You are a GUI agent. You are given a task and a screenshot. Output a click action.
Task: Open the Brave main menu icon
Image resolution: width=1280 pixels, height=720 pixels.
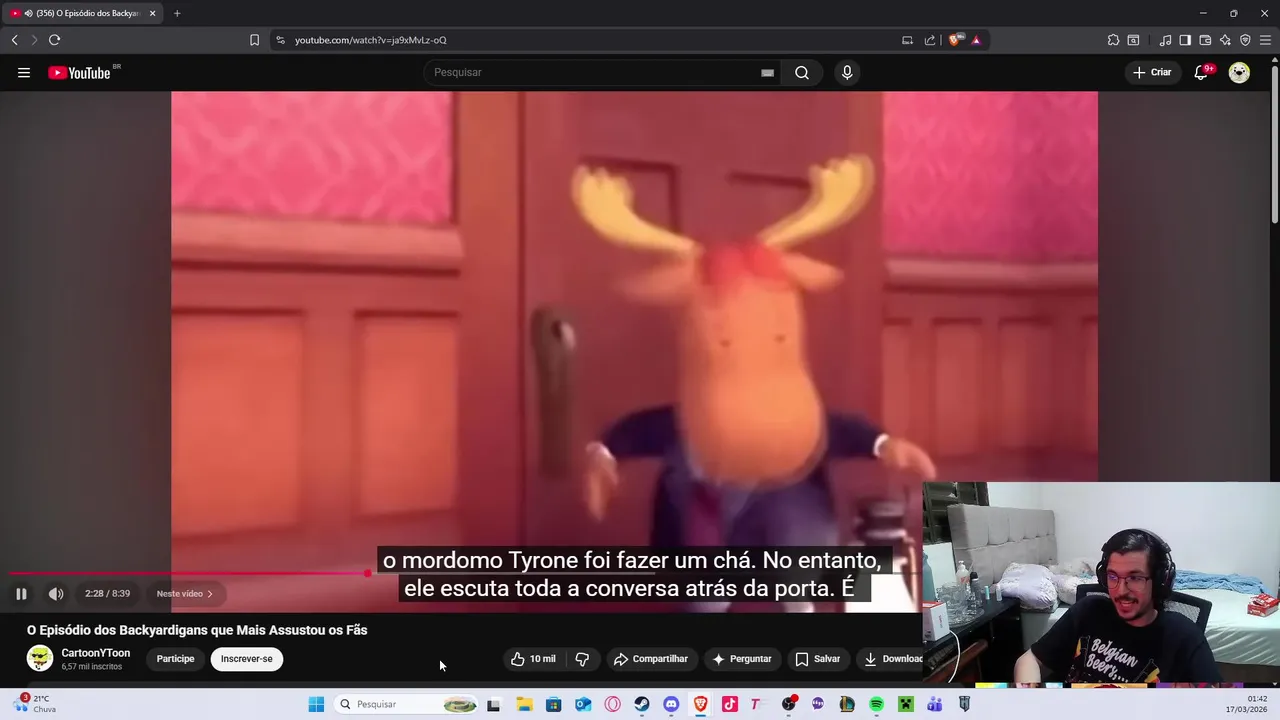1265,40
